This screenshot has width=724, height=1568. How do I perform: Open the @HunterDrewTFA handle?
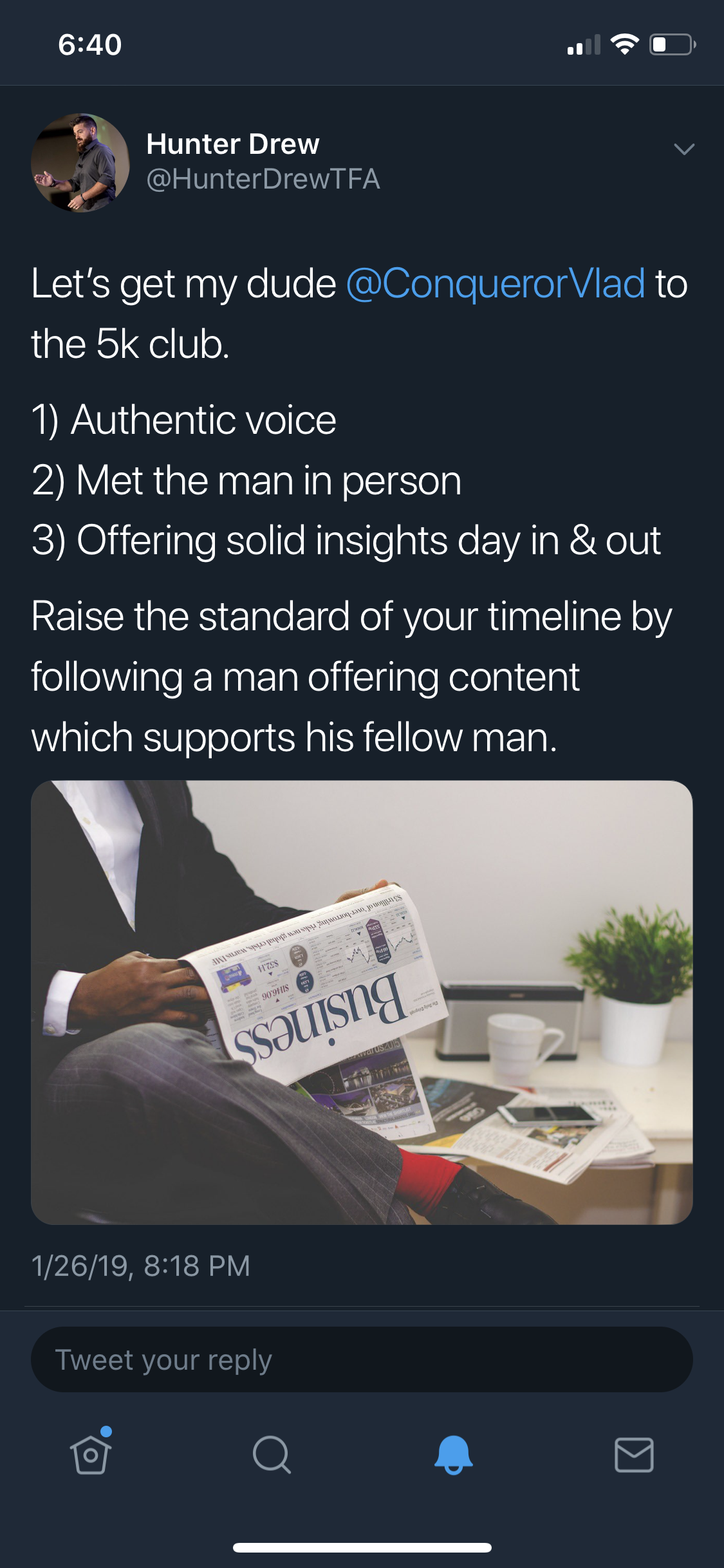tap(263, 179)
